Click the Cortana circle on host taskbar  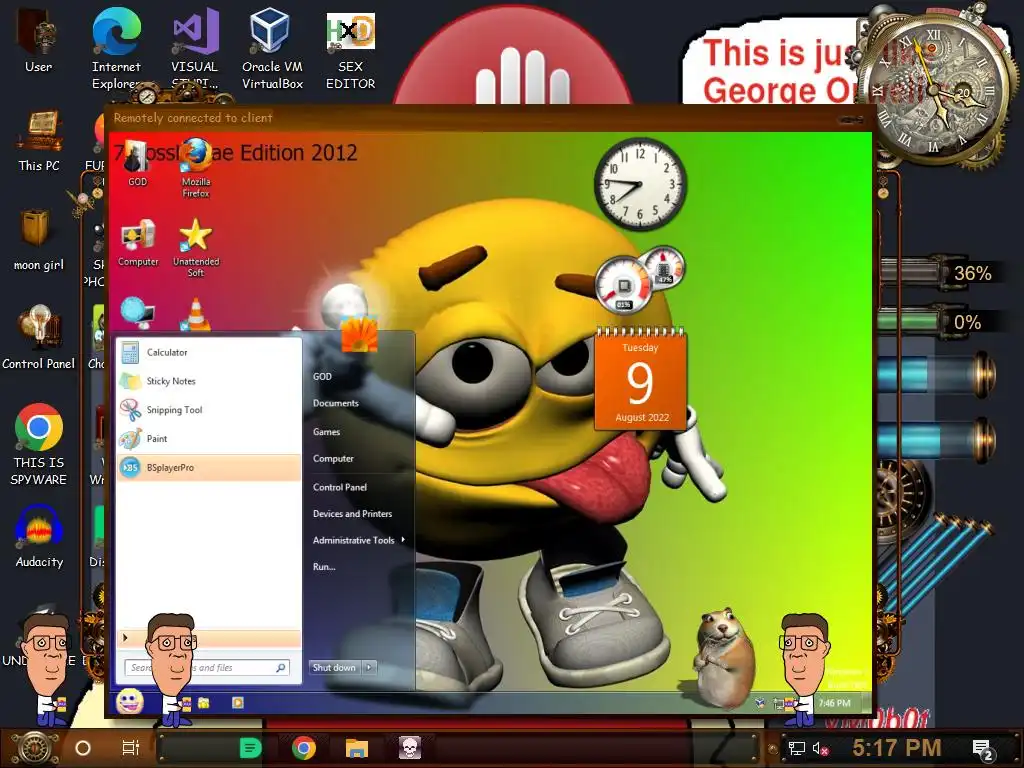coord(83,748)
